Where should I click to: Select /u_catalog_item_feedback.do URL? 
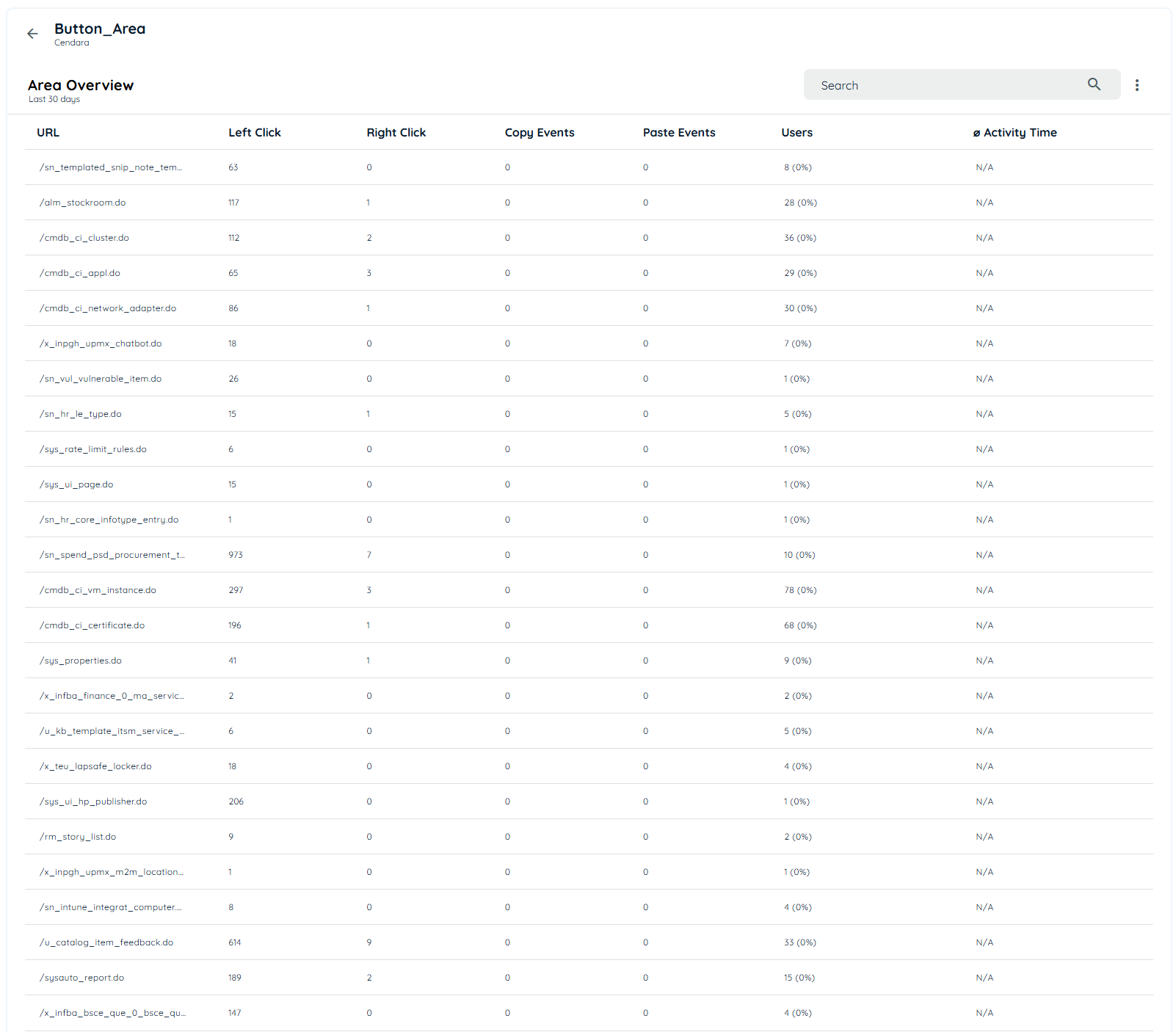(106, 942)
